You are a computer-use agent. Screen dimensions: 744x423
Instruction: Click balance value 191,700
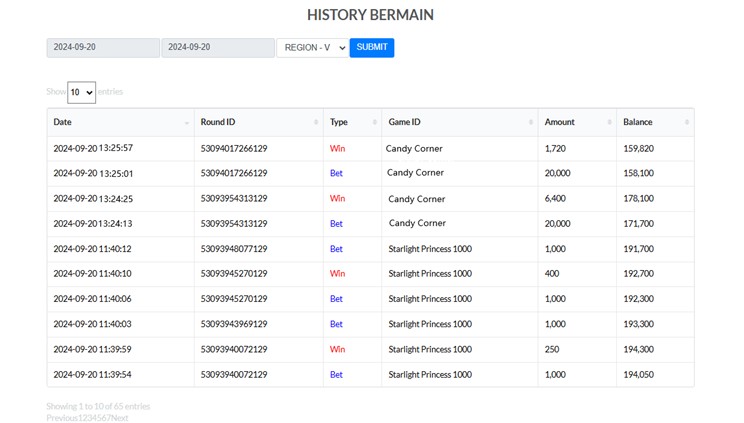[x=639, y=249]
